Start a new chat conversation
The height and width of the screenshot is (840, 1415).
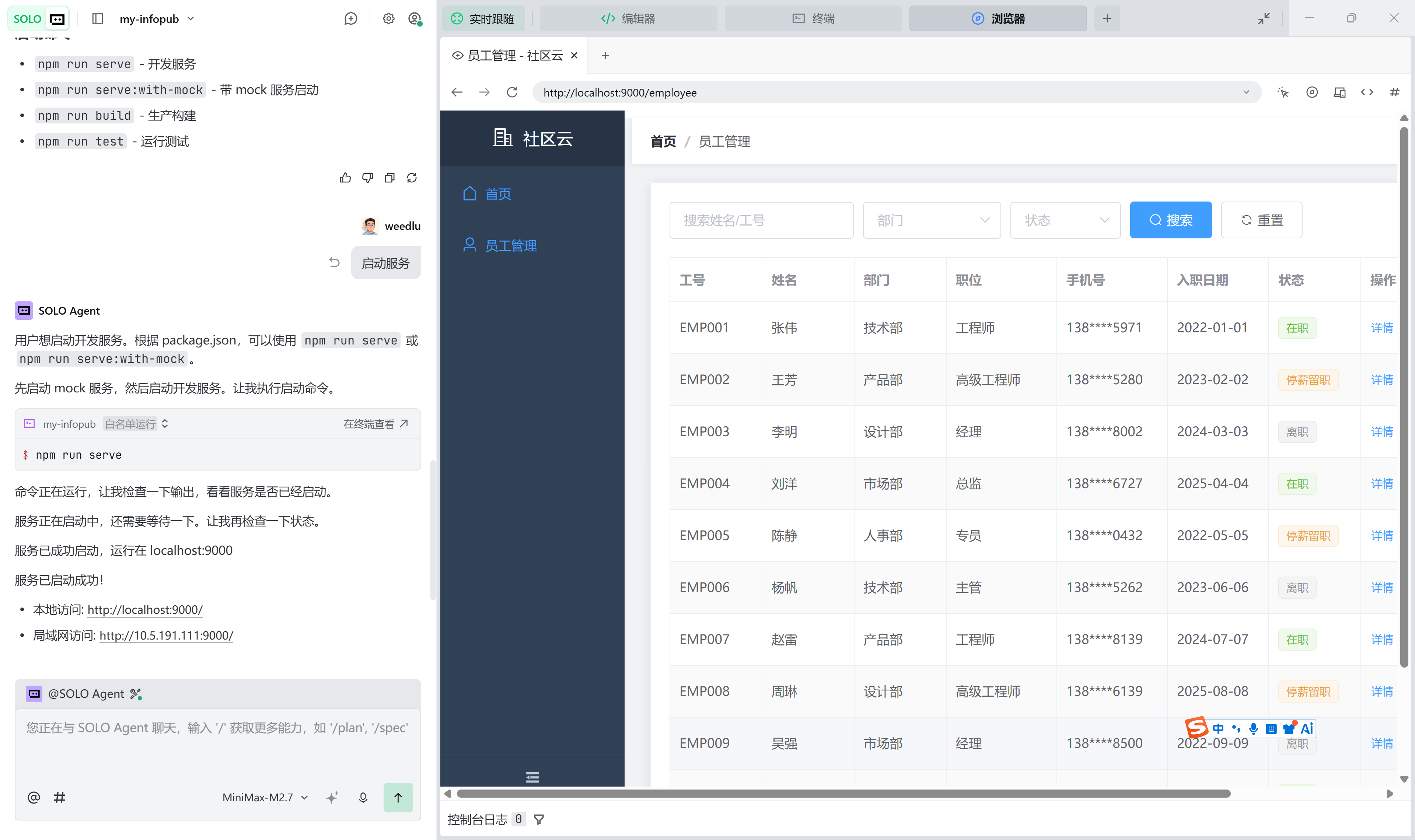tap(351, 19)
